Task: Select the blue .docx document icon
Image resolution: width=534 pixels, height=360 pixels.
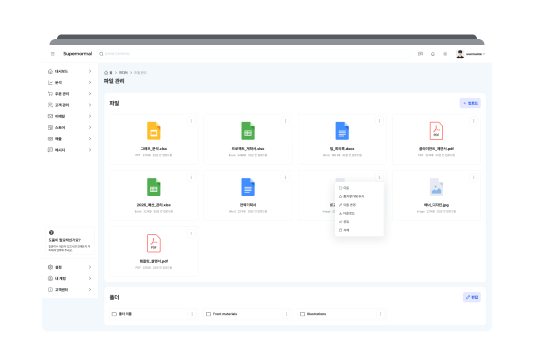Action: point(342,131)
